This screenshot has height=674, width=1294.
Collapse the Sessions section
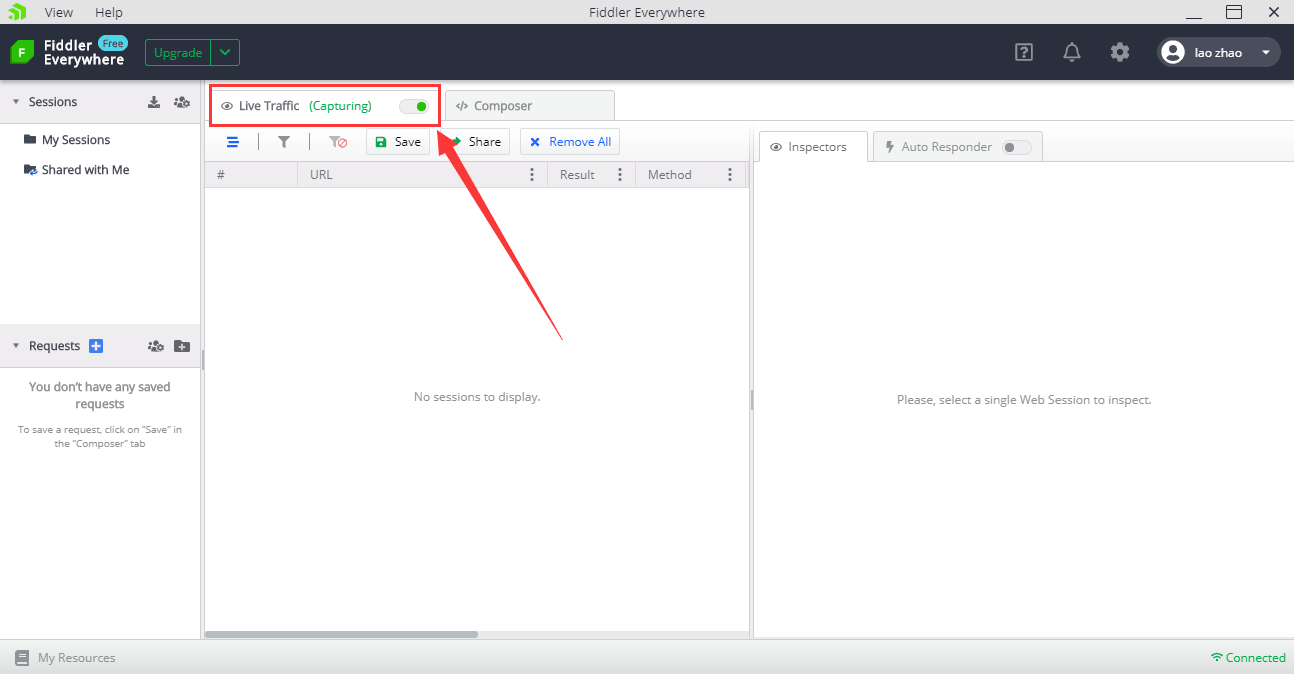pos(16,102)
